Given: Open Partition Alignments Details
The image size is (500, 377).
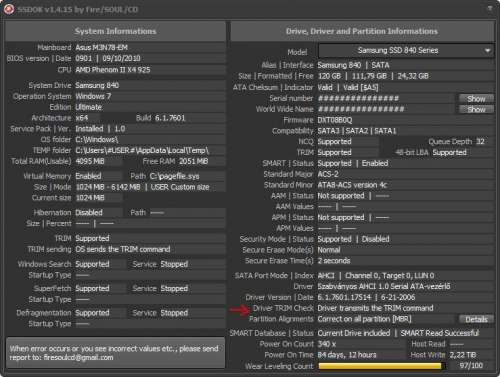Looking at the screenshot, I should click(x=476, y=319).
